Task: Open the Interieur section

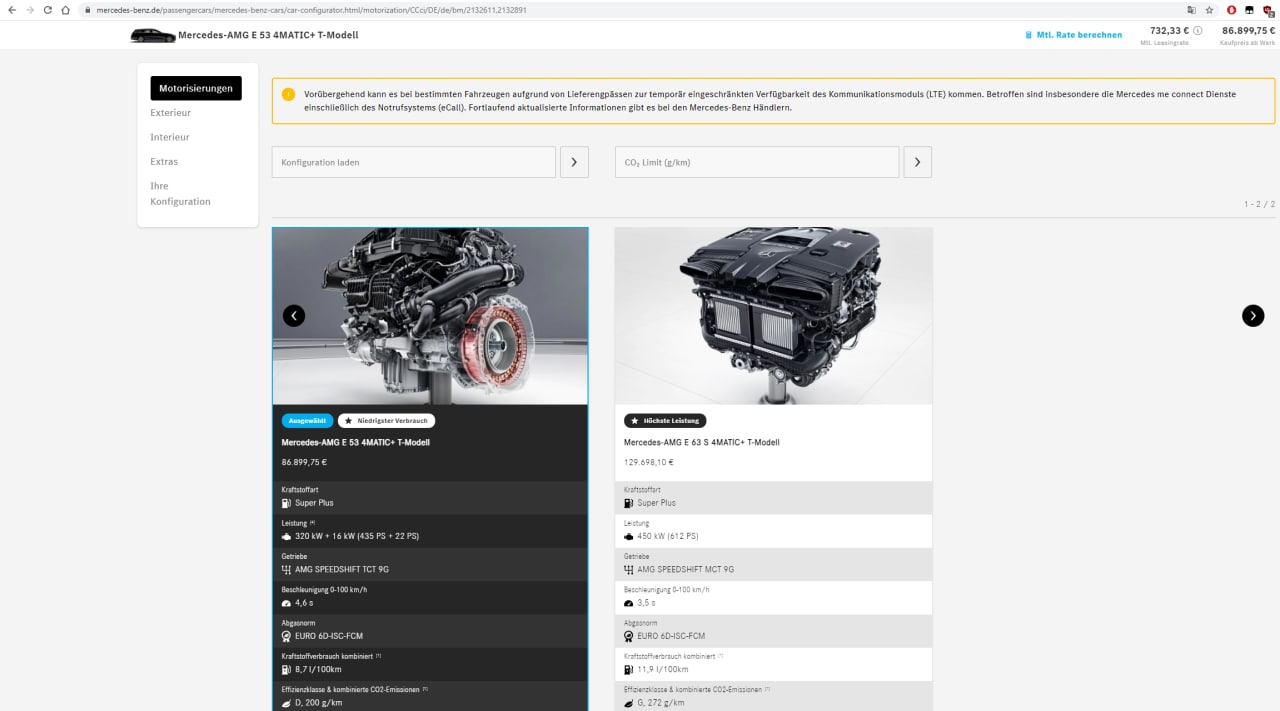Action: pos(170,137)
